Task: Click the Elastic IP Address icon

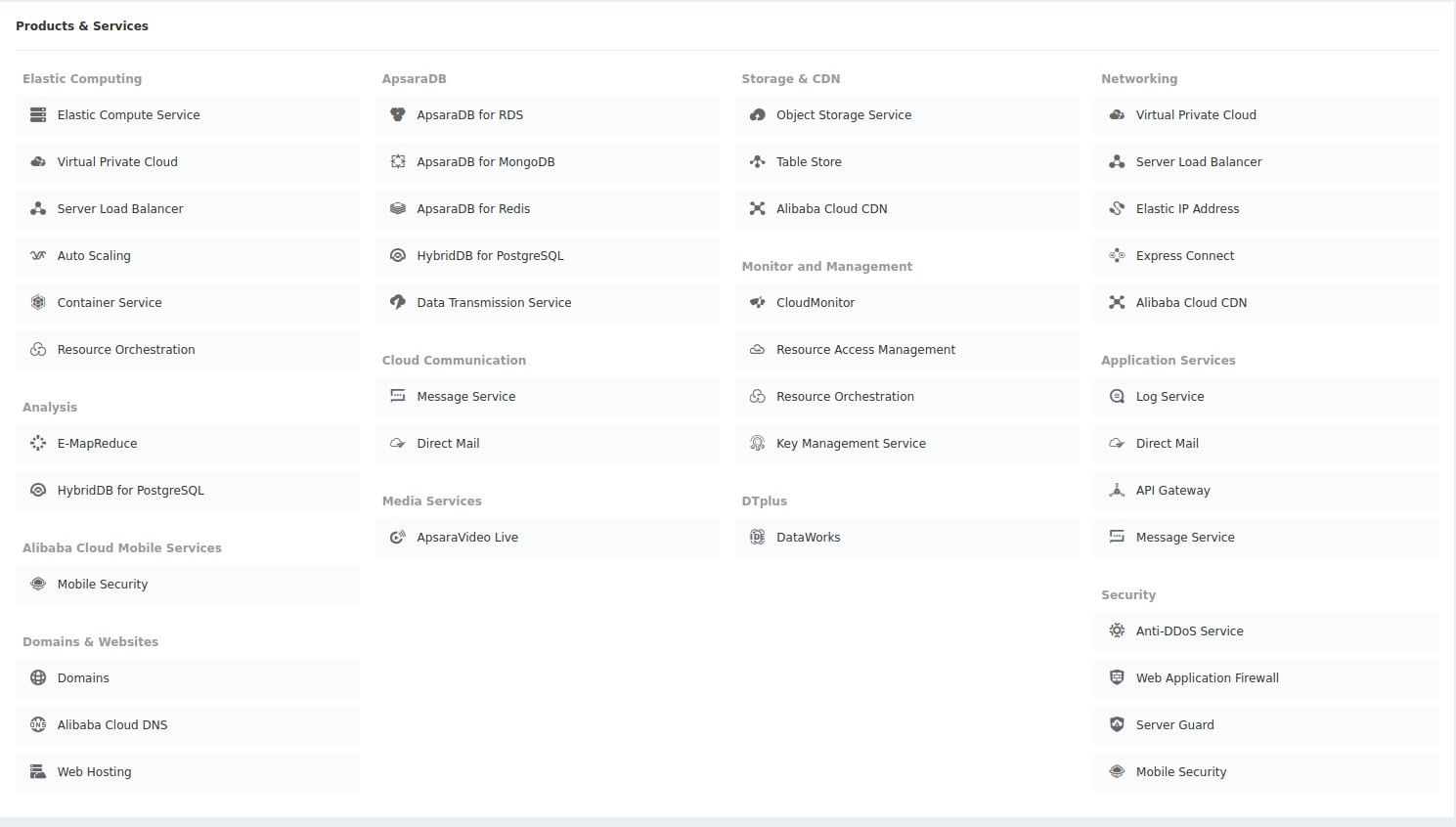Action: (x=1117, y=209)
